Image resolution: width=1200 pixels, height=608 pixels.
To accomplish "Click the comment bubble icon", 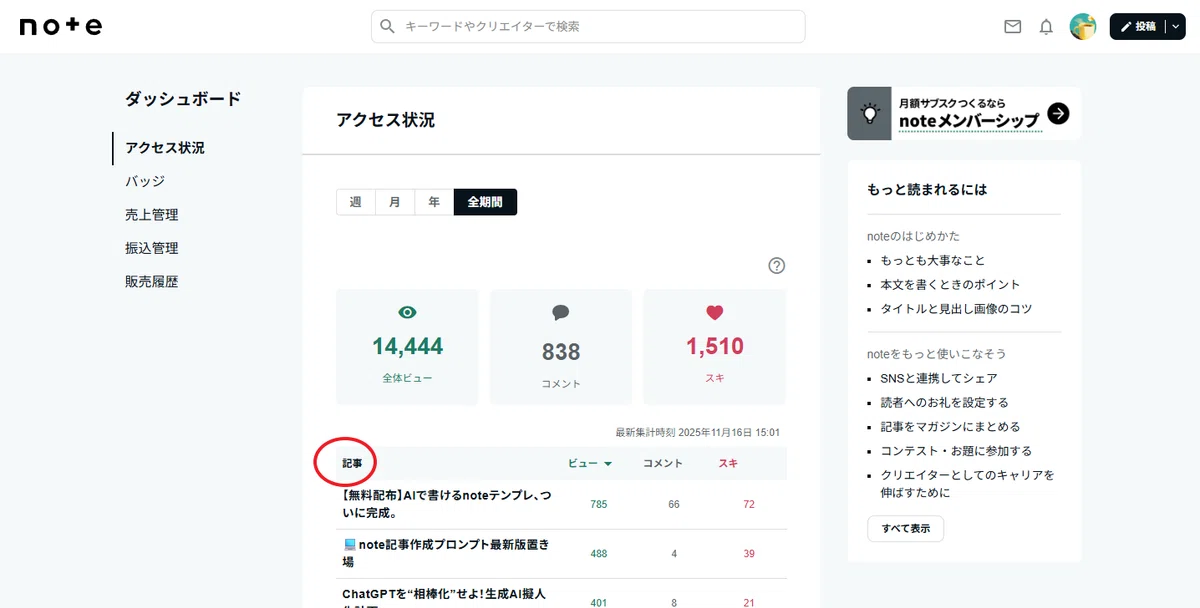I will point(561,313).
